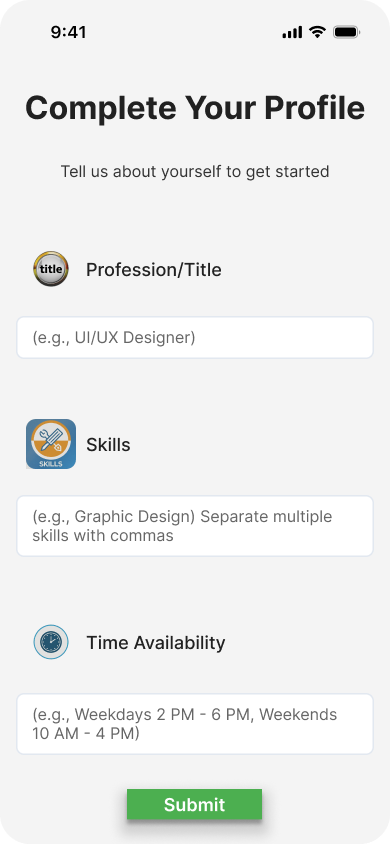Tap the Wi-Fi status icon
Image resolution: width=390 pixels, height=844 pixels.
(x=318, y=32)
